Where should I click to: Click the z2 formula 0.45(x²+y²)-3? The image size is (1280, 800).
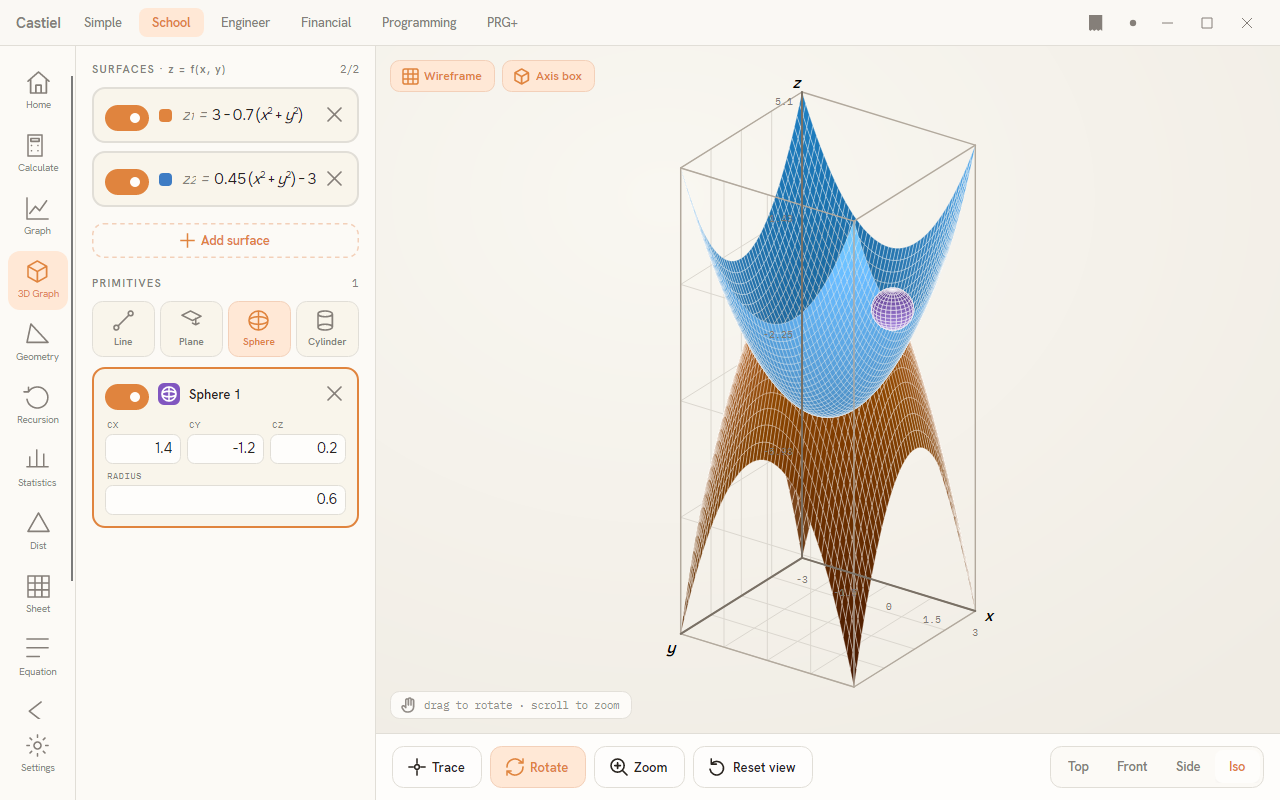[265, 179]
